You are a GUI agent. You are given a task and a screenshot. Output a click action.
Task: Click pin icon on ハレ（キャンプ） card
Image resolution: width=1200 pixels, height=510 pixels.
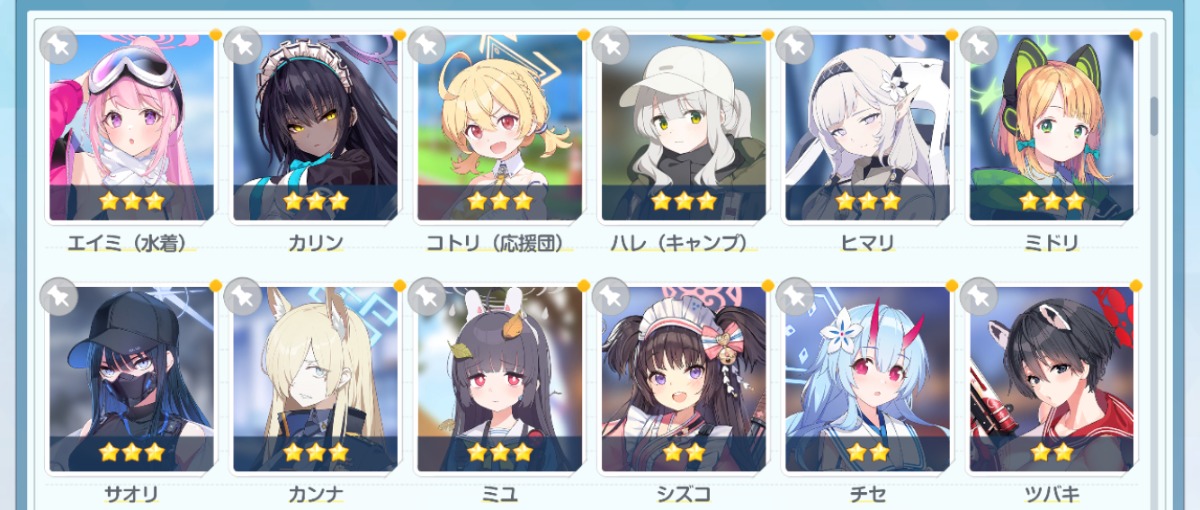[x=611, y=45]
